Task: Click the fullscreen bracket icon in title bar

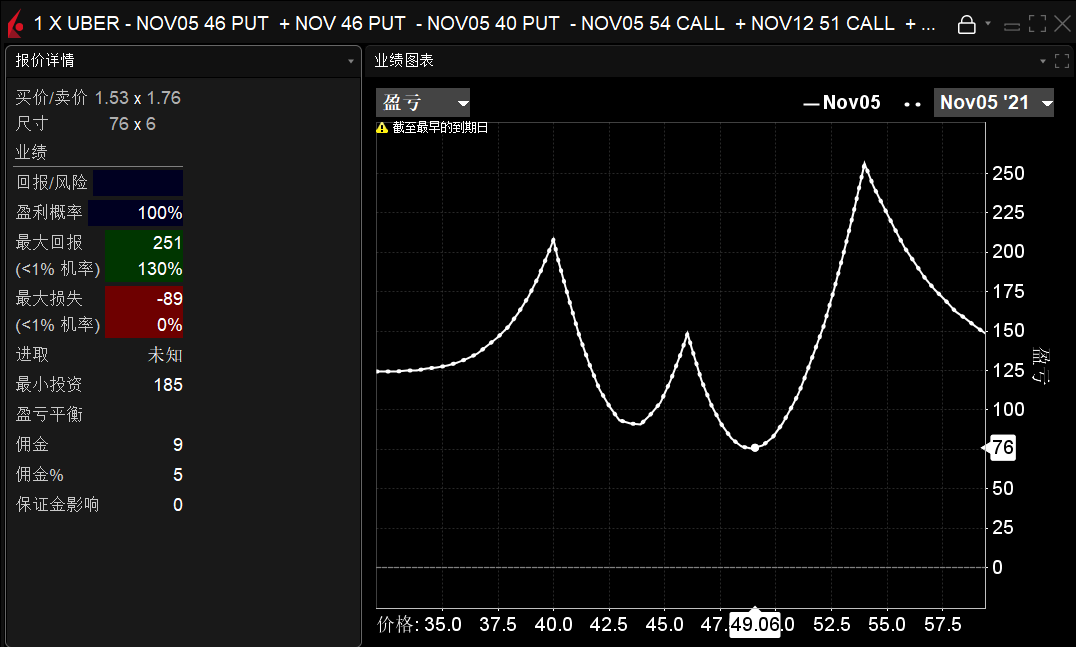Action: coord(1038,24)
